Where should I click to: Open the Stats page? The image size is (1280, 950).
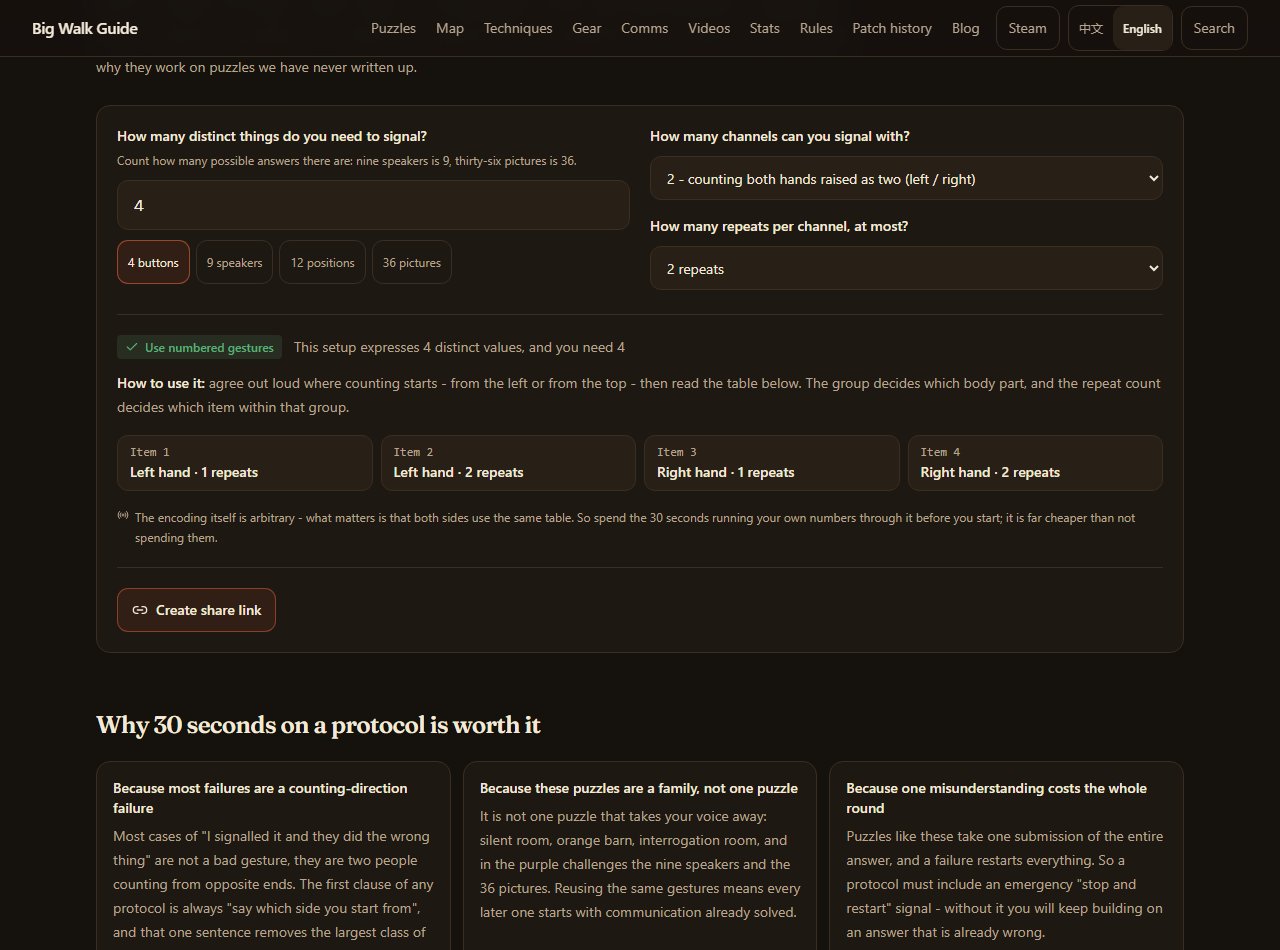tap(765, 28)
